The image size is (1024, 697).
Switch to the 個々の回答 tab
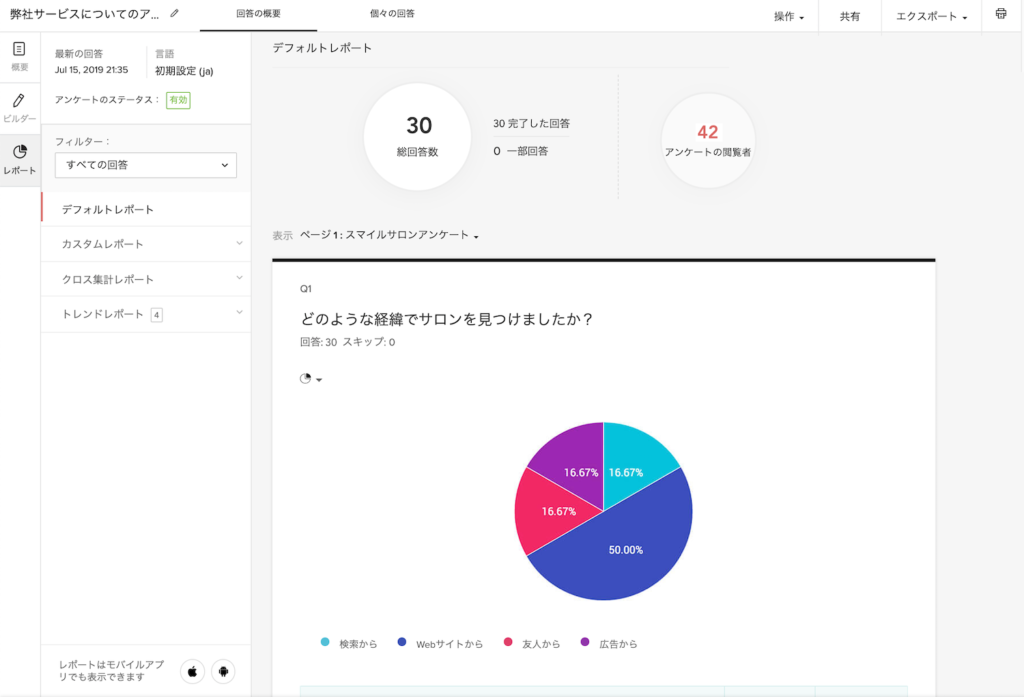(392, 14)
